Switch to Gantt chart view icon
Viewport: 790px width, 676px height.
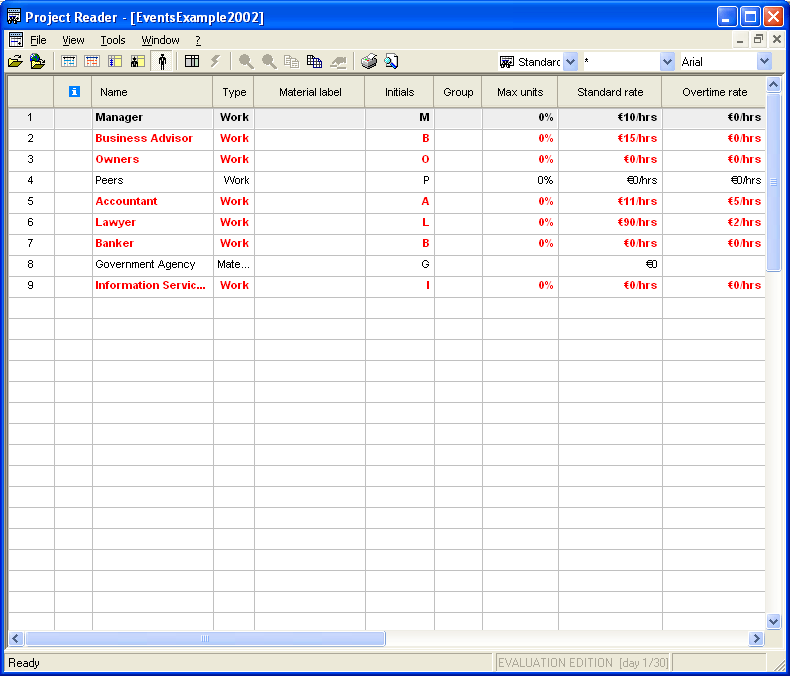pyautogui.click(x=69, y=61)
